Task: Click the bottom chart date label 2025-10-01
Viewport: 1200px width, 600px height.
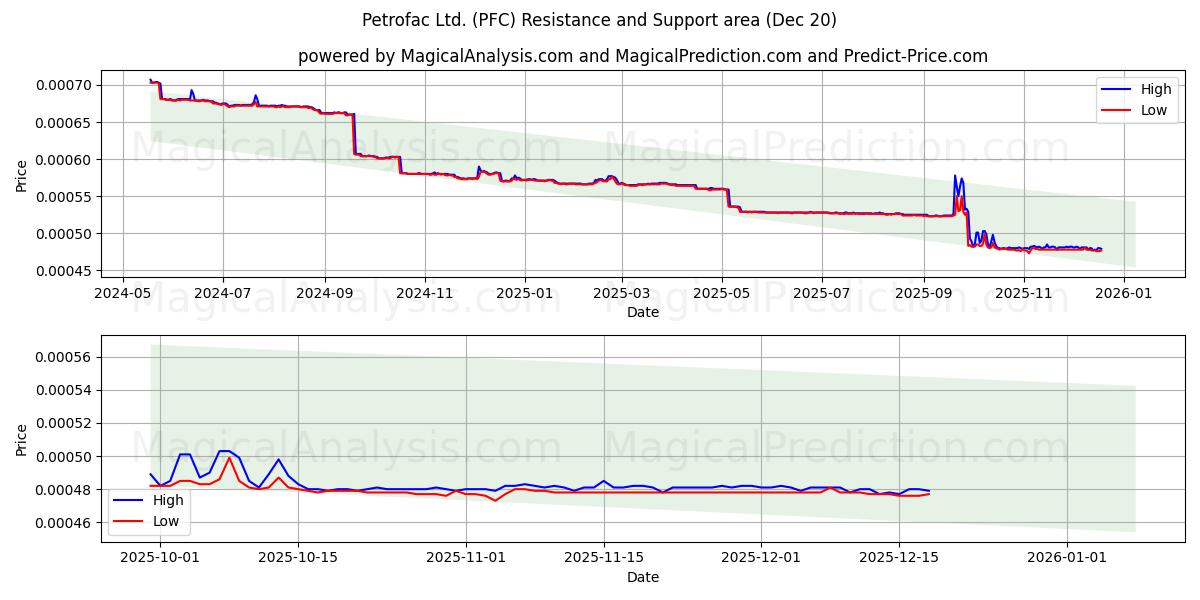Action: (160, 558)
